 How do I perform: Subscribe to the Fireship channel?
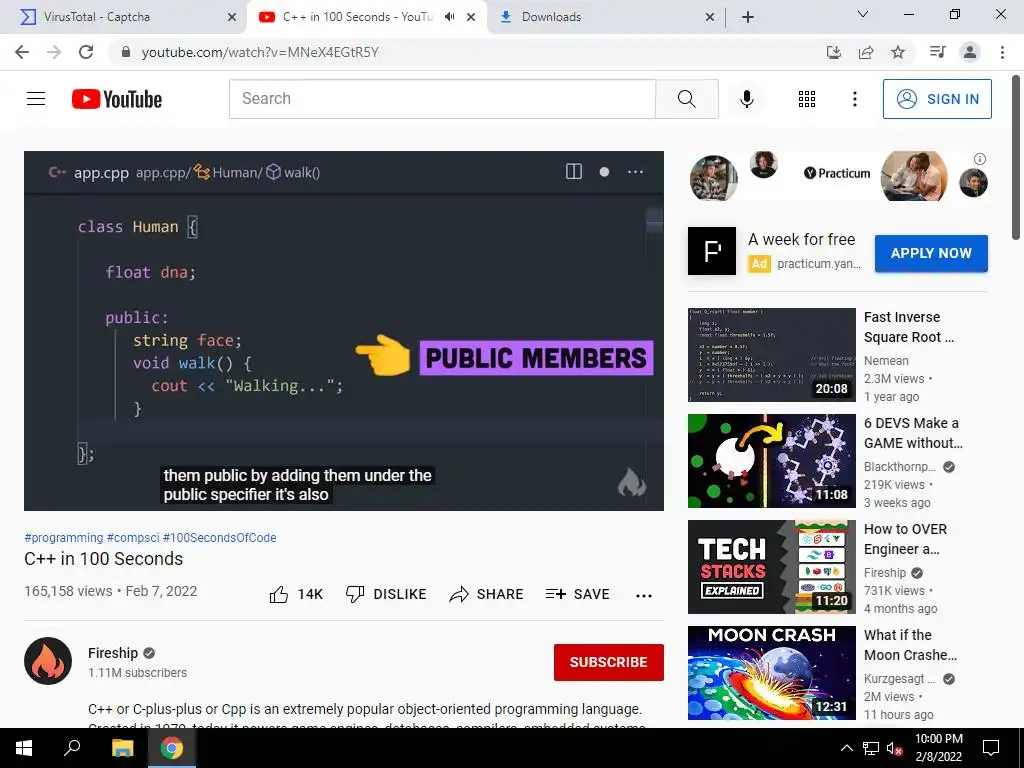(609, 662)
